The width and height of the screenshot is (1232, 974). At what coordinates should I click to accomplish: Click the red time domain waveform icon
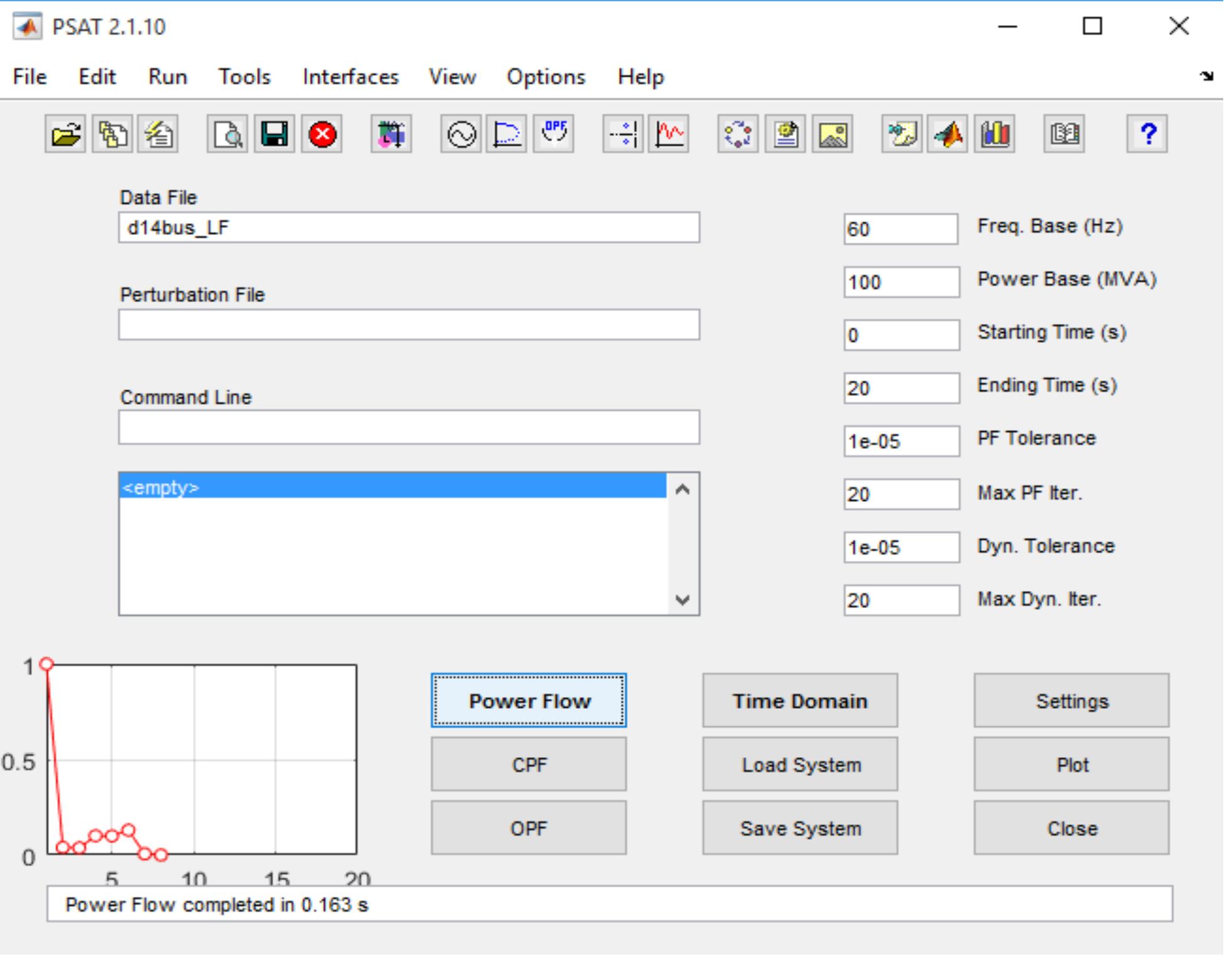[x=669, y=134]
